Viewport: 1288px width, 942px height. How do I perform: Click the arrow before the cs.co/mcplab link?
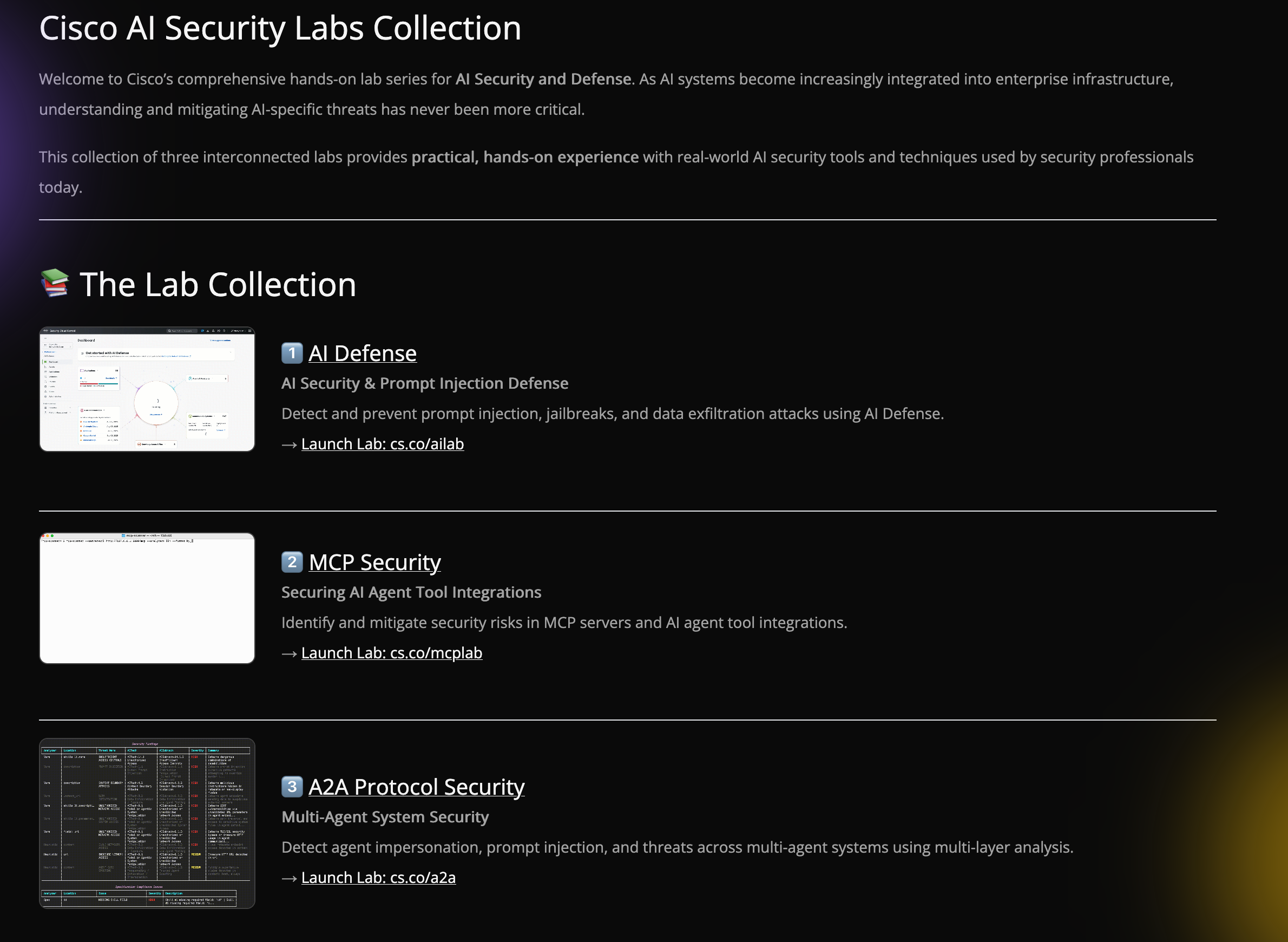(x=289, y=653)
